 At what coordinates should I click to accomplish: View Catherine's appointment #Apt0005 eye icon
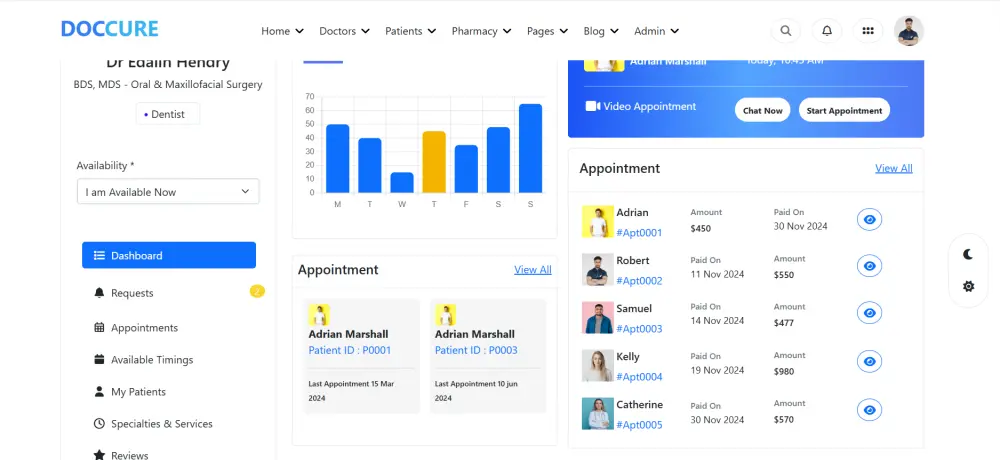[869, 410]
